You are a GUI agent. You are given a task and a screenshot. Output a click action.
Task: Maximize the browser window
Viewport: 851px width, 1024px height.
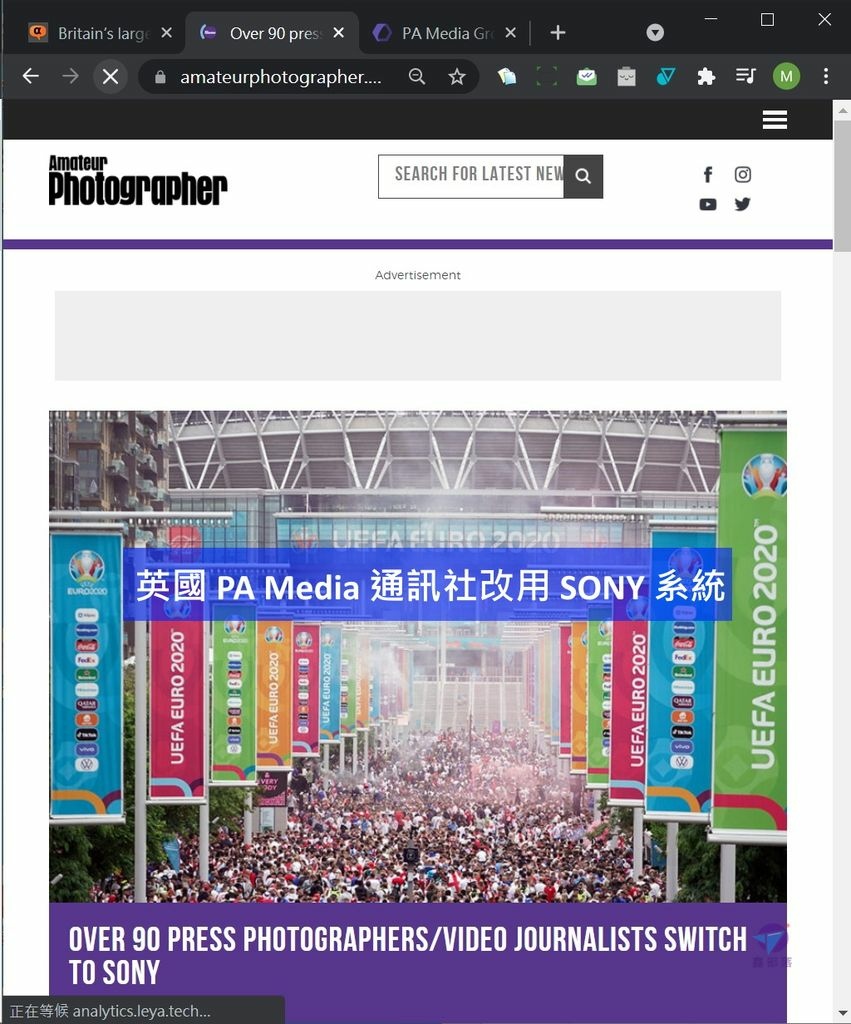coord(767,20)
